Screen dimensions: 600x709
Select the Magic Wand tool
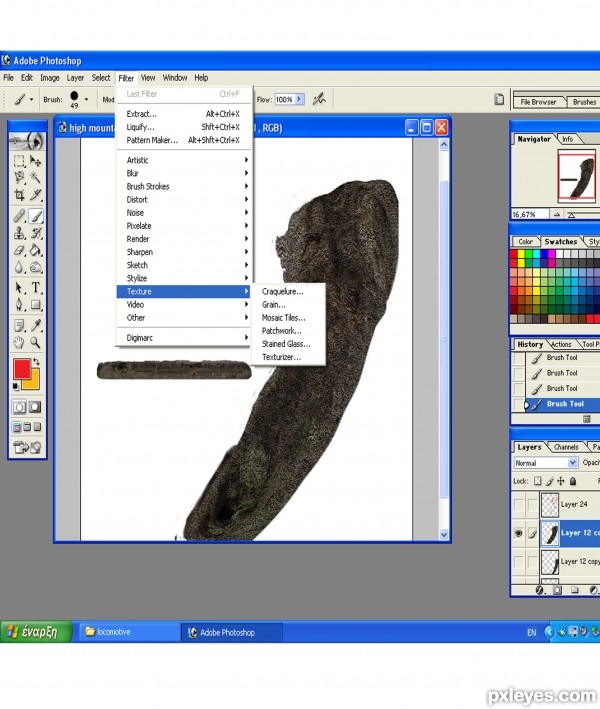(35, 177)
